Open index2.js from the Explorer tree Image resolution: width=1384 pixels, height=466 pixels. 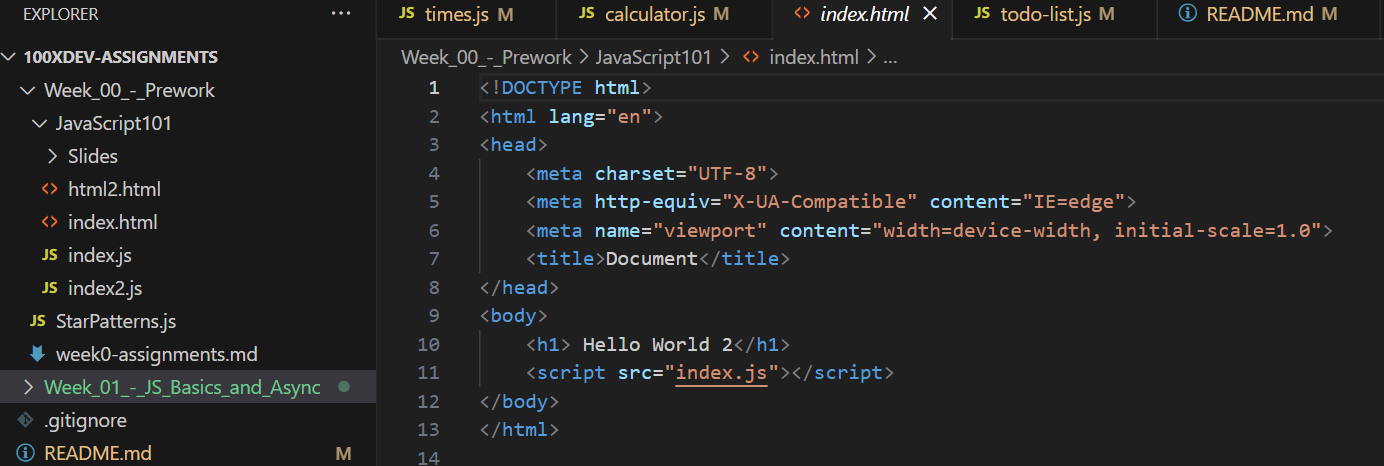tap(104, 288)
